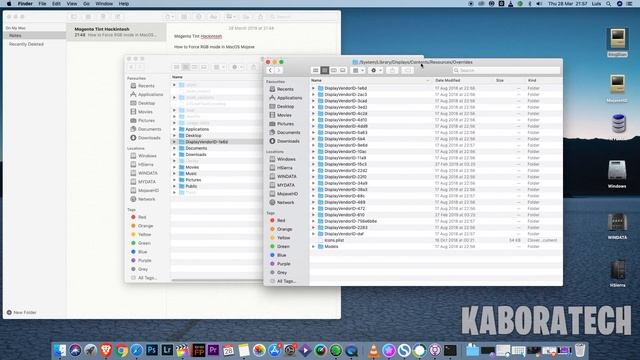
Task: Switch front Finder window to column view
Action: 333,70
